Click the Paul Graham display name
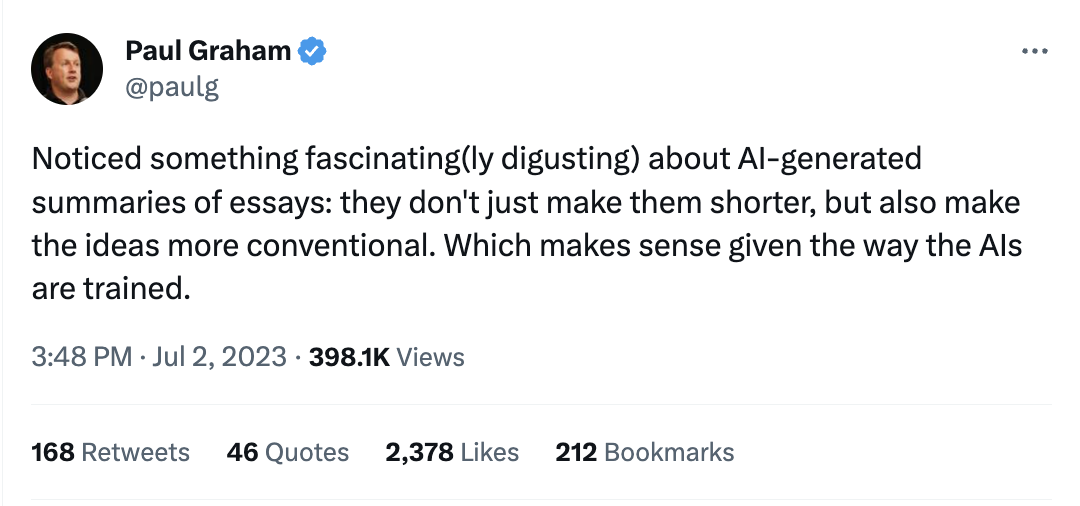The height and width of the screenshot is (506, 1080). (x=208, y=51)
